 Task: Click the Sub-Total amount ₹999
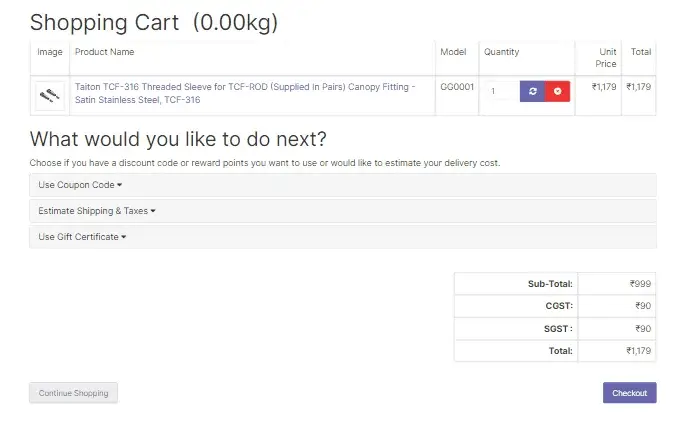[x=642, y=284]
